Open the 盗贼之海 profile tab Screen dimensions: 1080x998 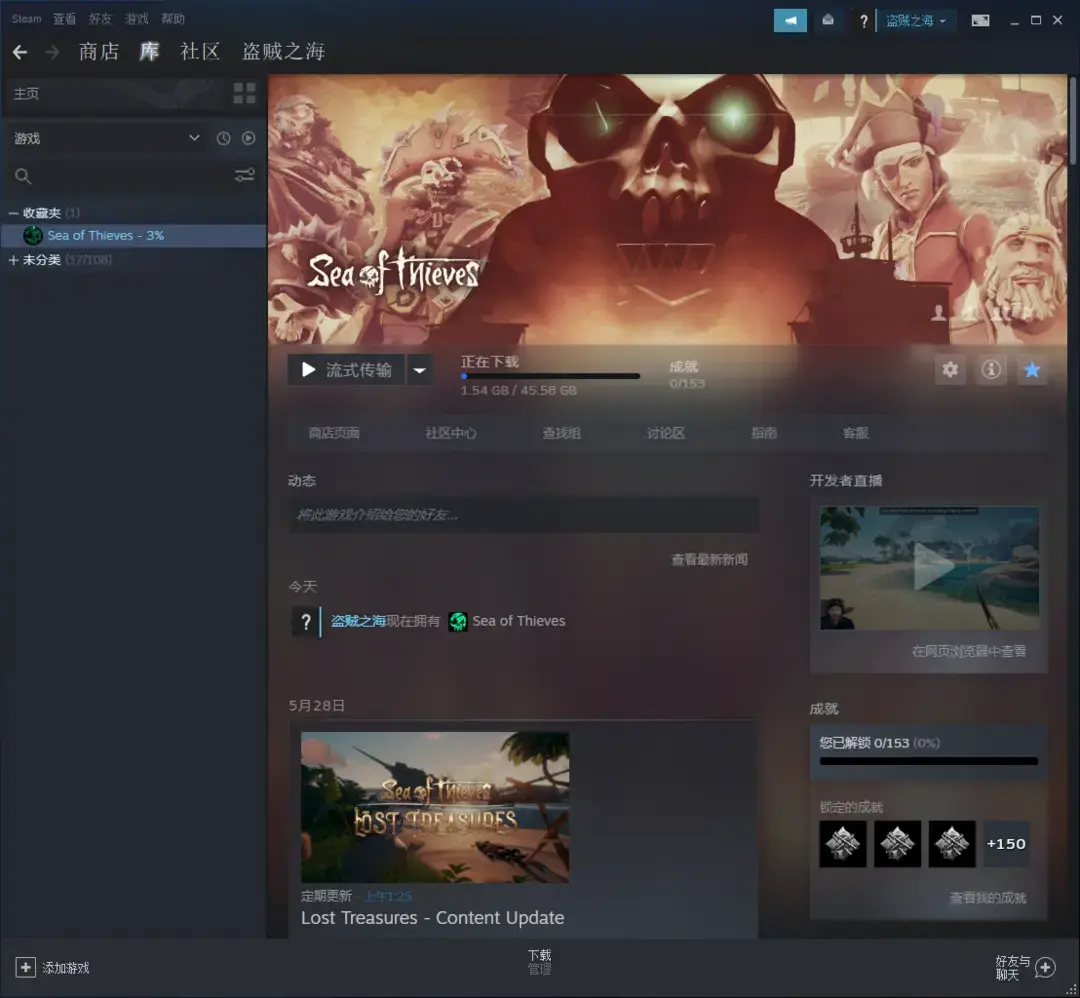[283, 52]
